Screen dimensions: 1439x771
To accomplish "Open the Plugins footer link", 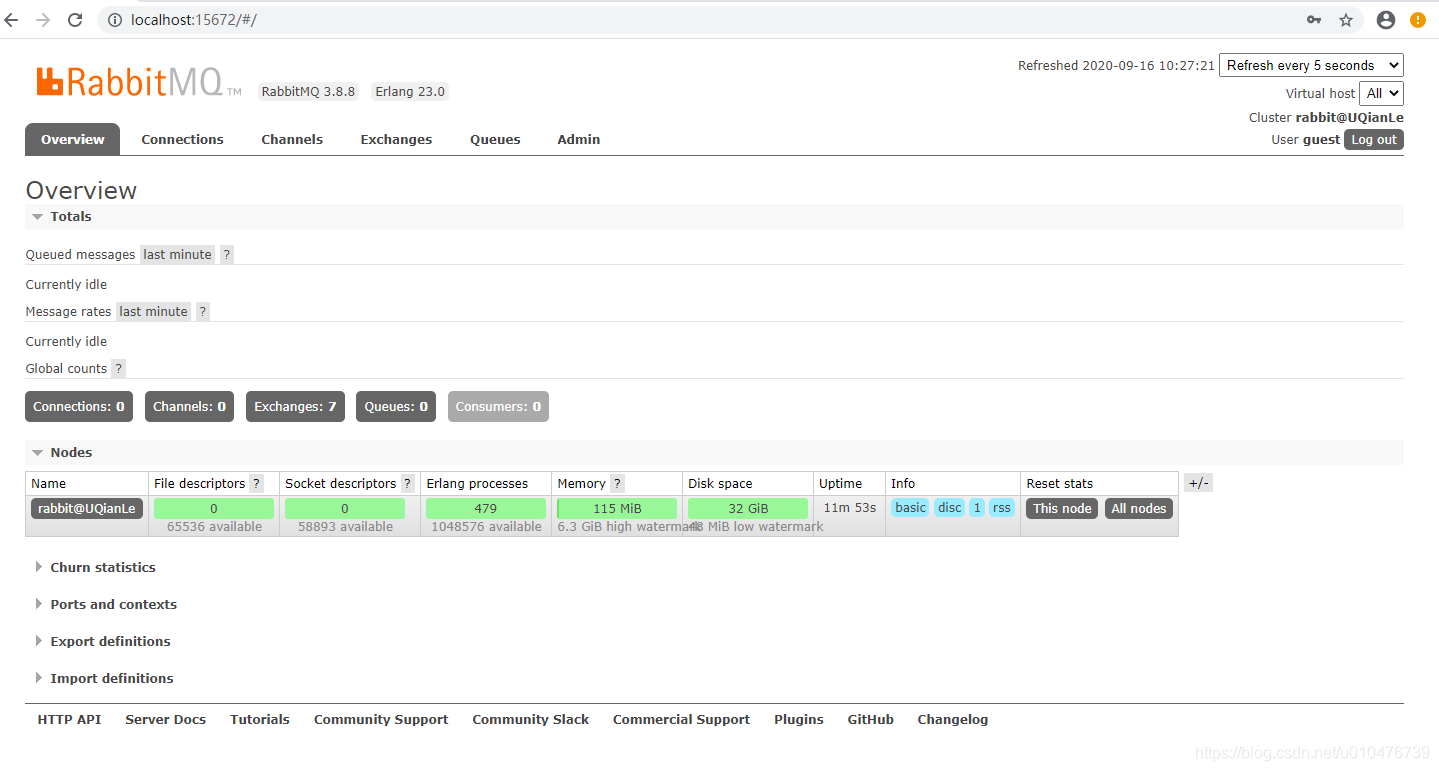I will click(x=799, y=720).
